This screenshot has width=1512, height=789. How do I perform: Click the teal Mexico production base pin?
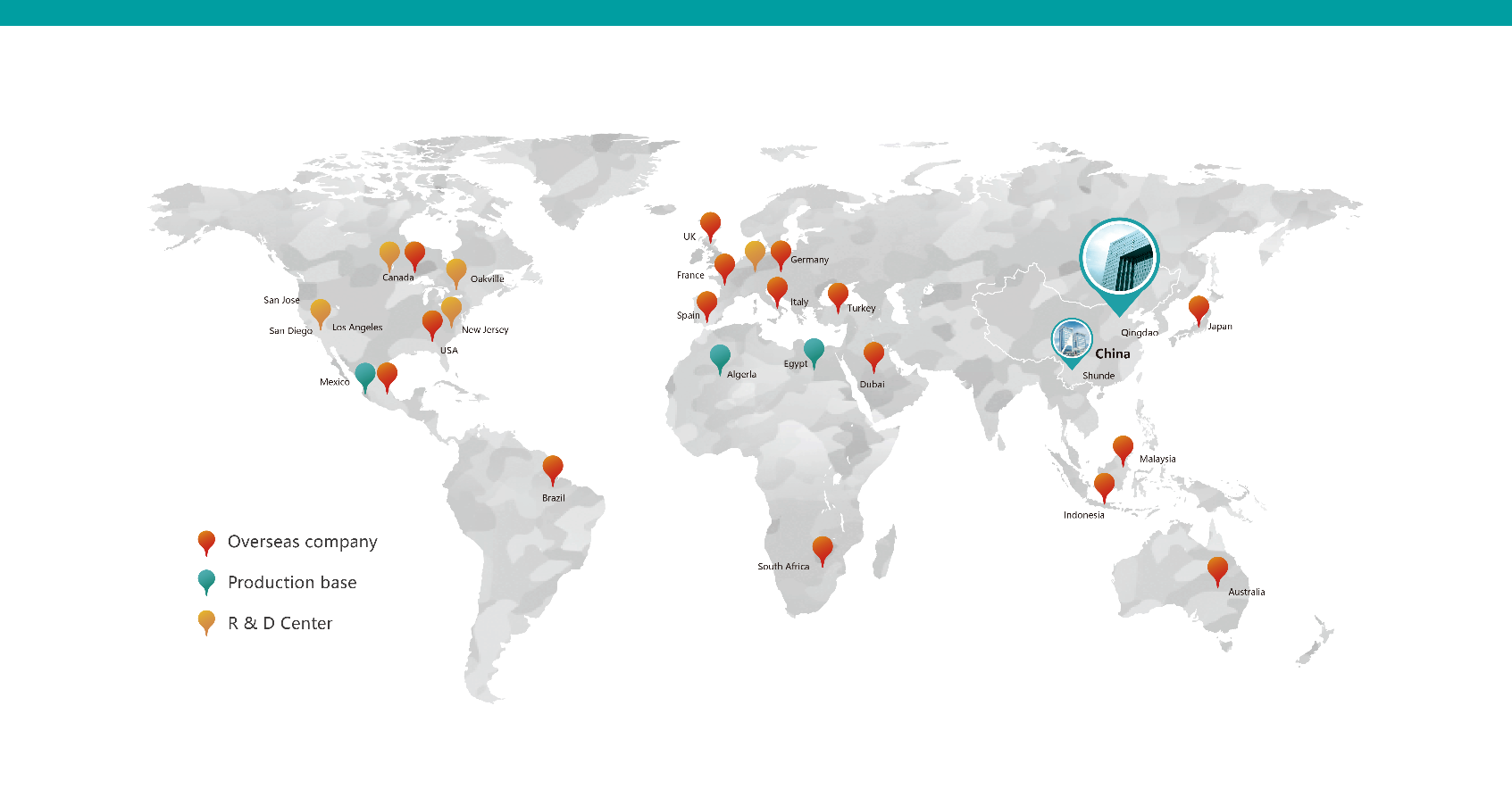364,375
